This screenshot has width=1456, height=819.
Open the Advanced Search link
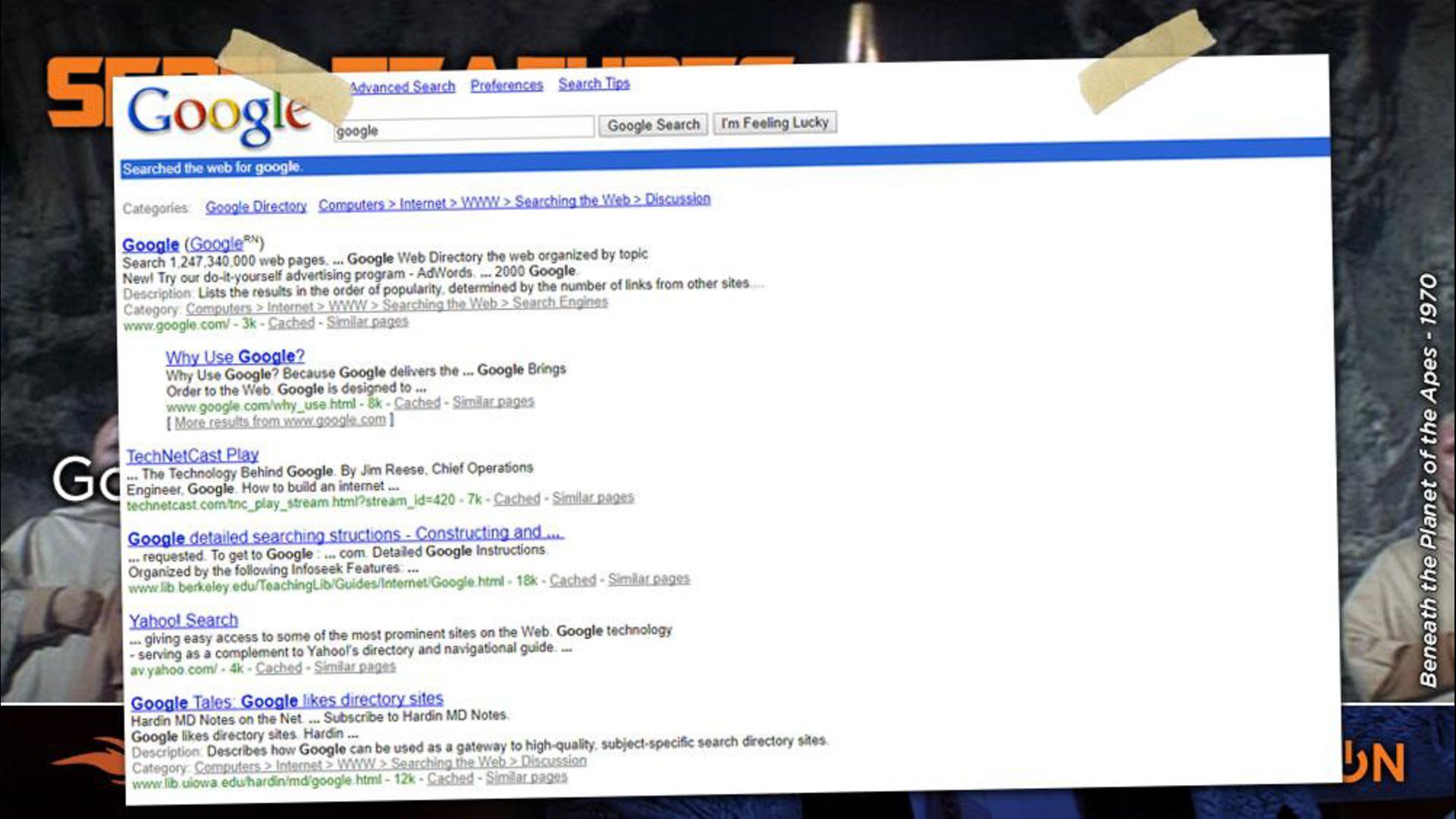(403, 87)
